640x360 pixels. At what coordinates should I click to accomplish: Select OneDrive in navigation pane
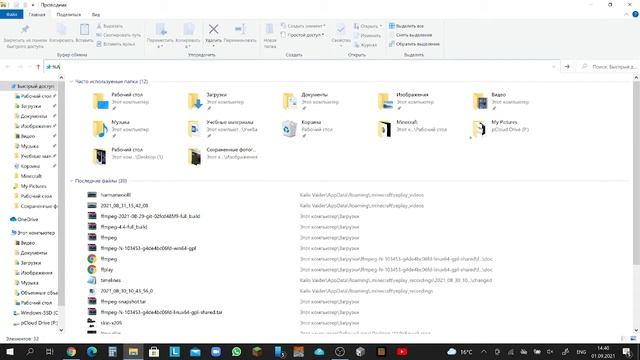point(28,219)
